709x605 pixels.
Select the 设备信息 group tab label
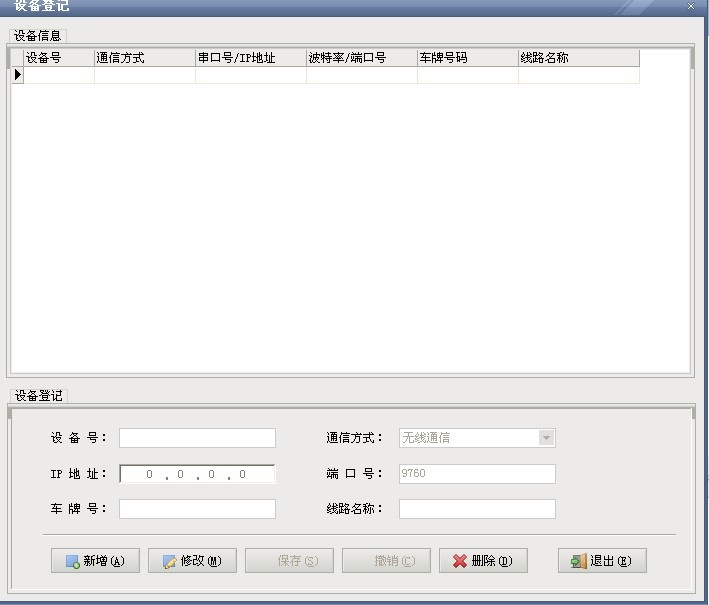pyautogui.click(x=38, y=36)
